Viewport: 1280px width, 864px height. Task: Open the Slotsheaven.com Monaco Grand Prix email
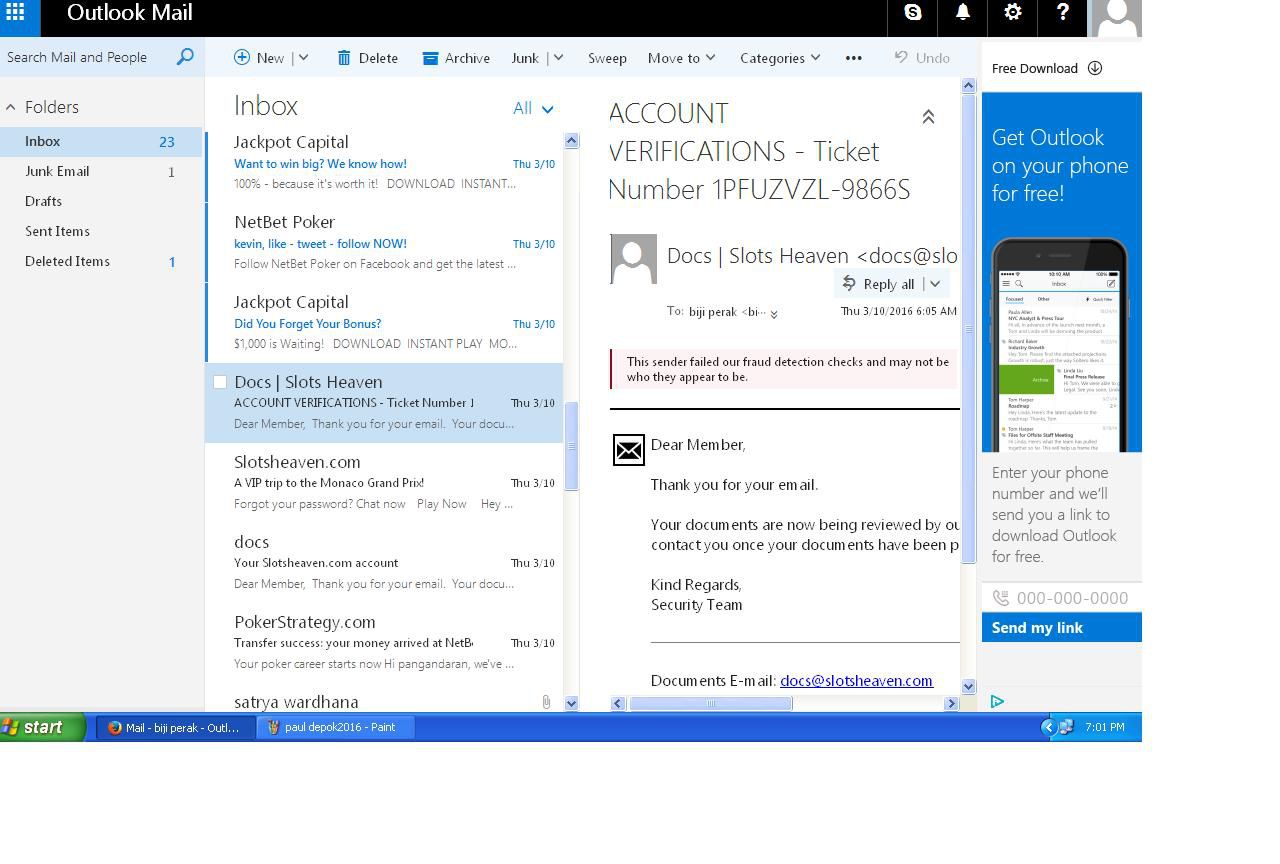(x=385, y=483)
